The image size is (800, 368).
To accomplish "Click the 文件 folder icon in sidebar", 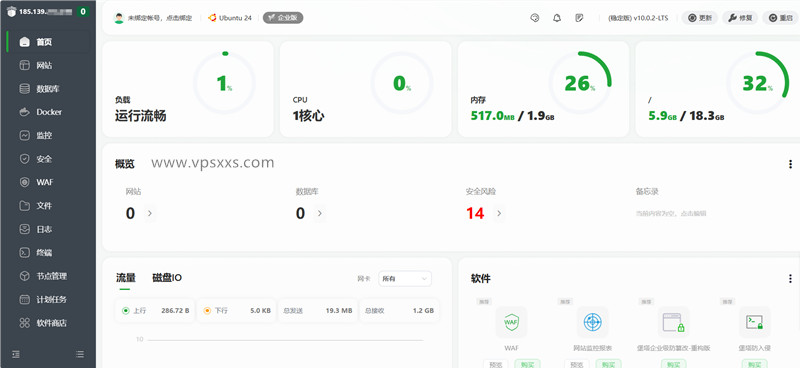I will (24, 206).
